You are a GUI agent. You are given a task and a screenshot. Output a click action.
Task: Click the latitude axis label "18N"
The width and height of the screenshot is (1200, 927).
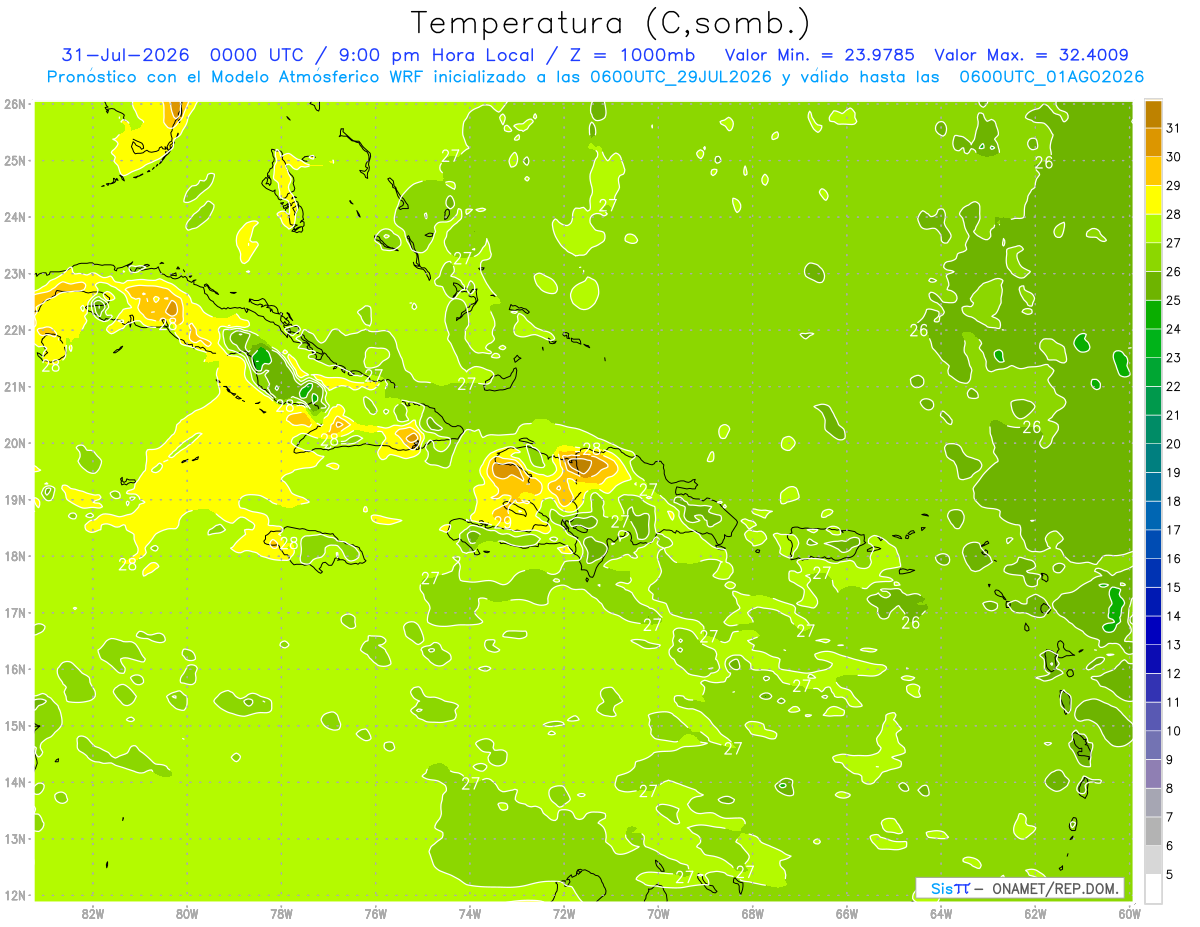[x=15, y=556]
